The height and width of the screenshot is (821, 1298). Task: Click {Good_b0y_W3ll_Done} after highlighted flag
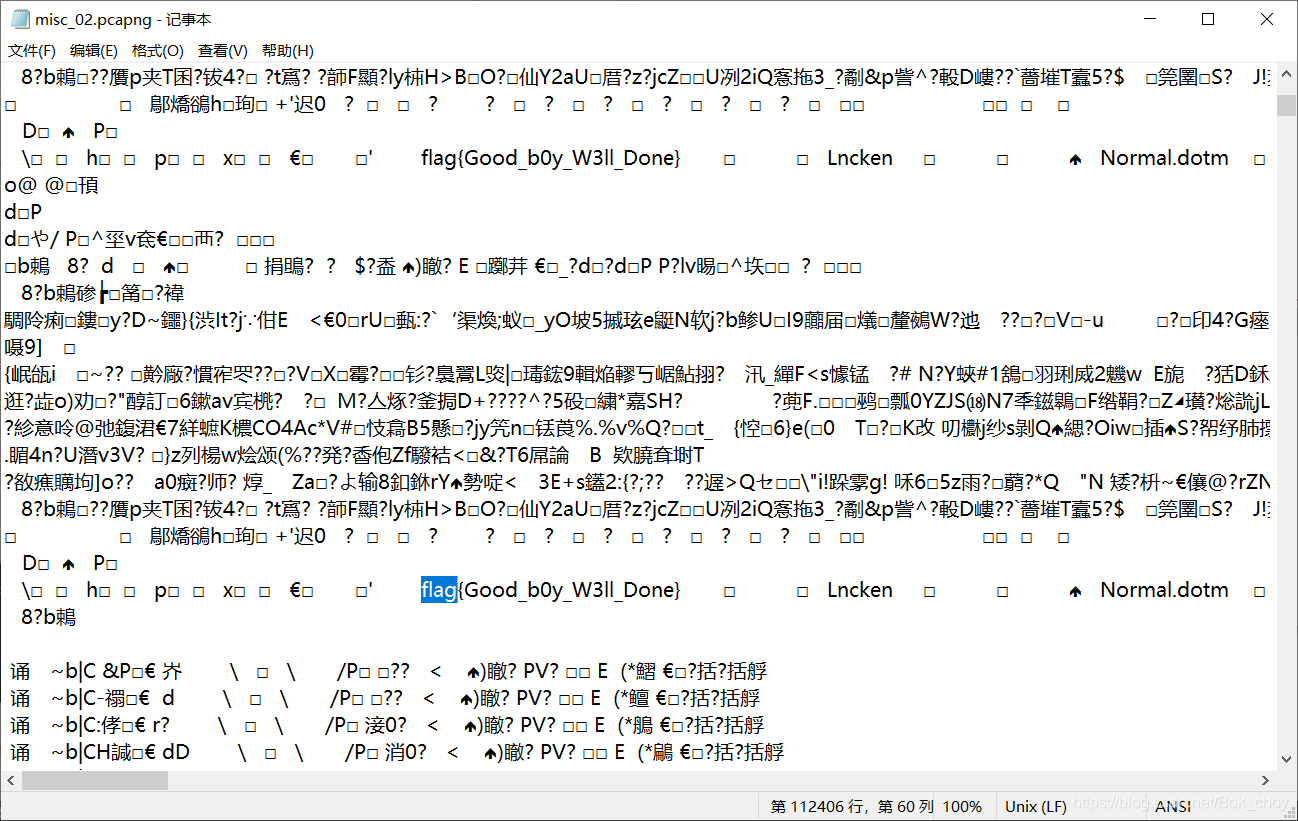pyautogui.click(x=570, y=590)
